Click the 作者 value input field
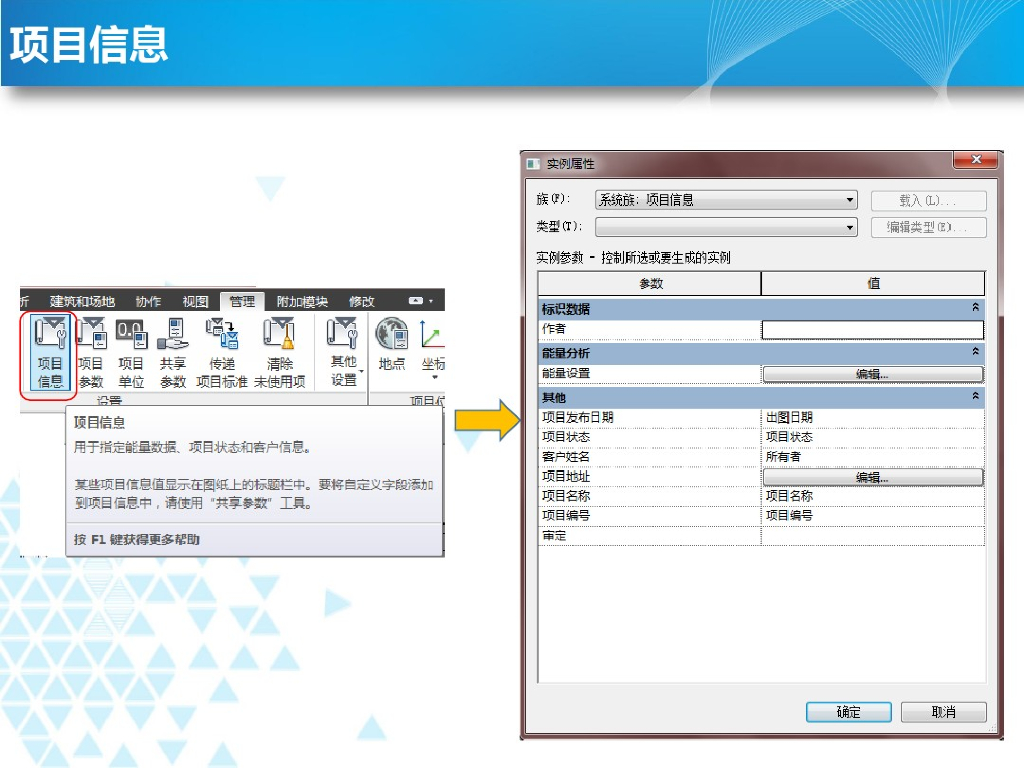 [x=872, y=329]
